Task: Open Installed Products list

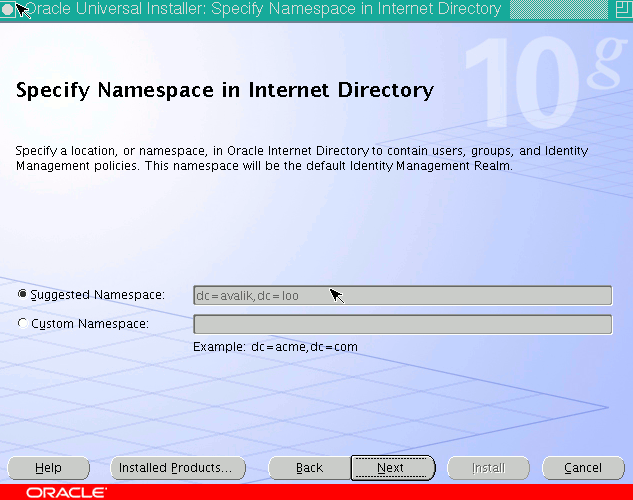Action: [178, 468]
